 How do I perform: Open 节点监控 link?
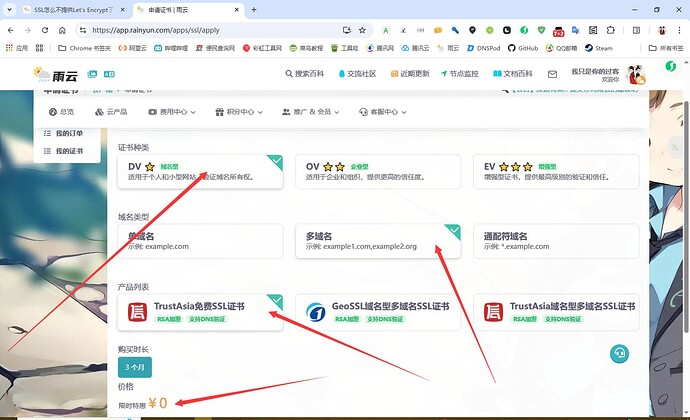459,74
